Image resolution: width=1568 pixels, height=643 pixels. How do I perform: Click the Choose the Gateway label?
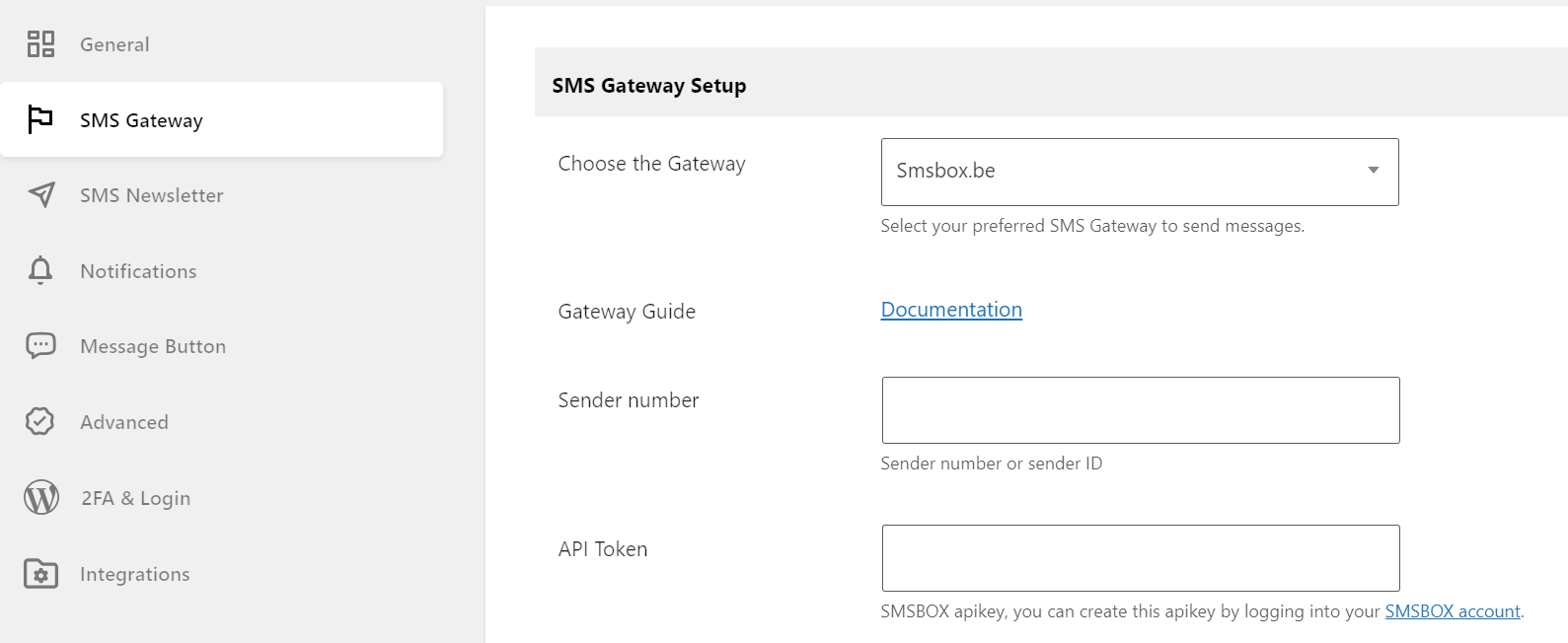pyautogui.click(x=651, y=164)
